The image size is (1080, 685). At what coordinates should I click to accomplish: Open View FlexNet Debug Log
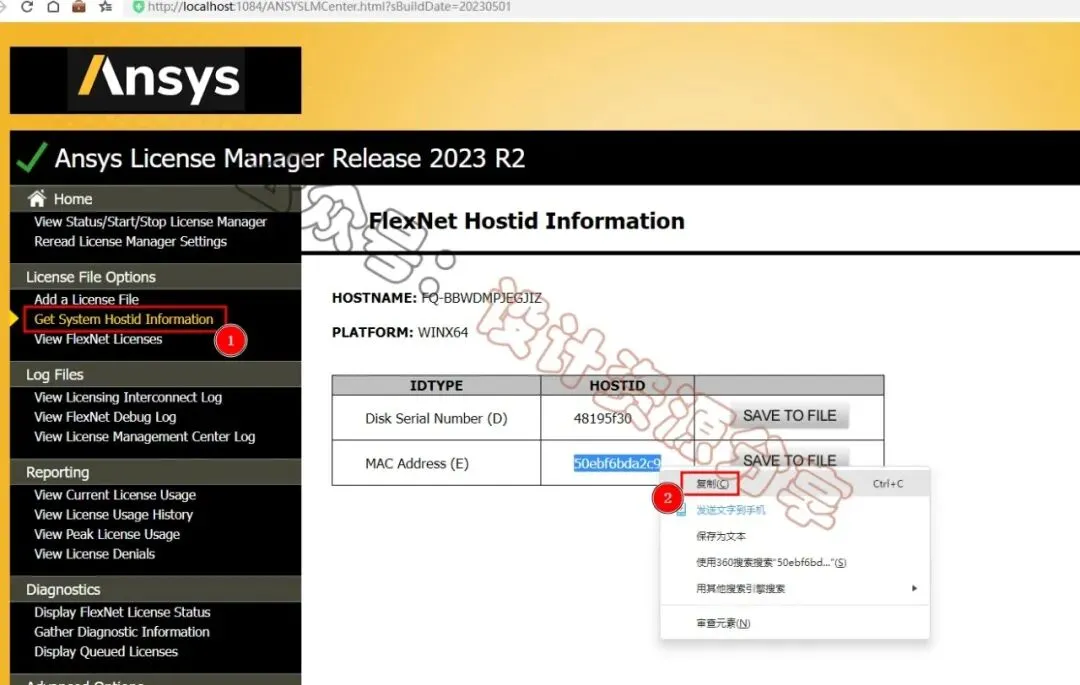(105, 417)
